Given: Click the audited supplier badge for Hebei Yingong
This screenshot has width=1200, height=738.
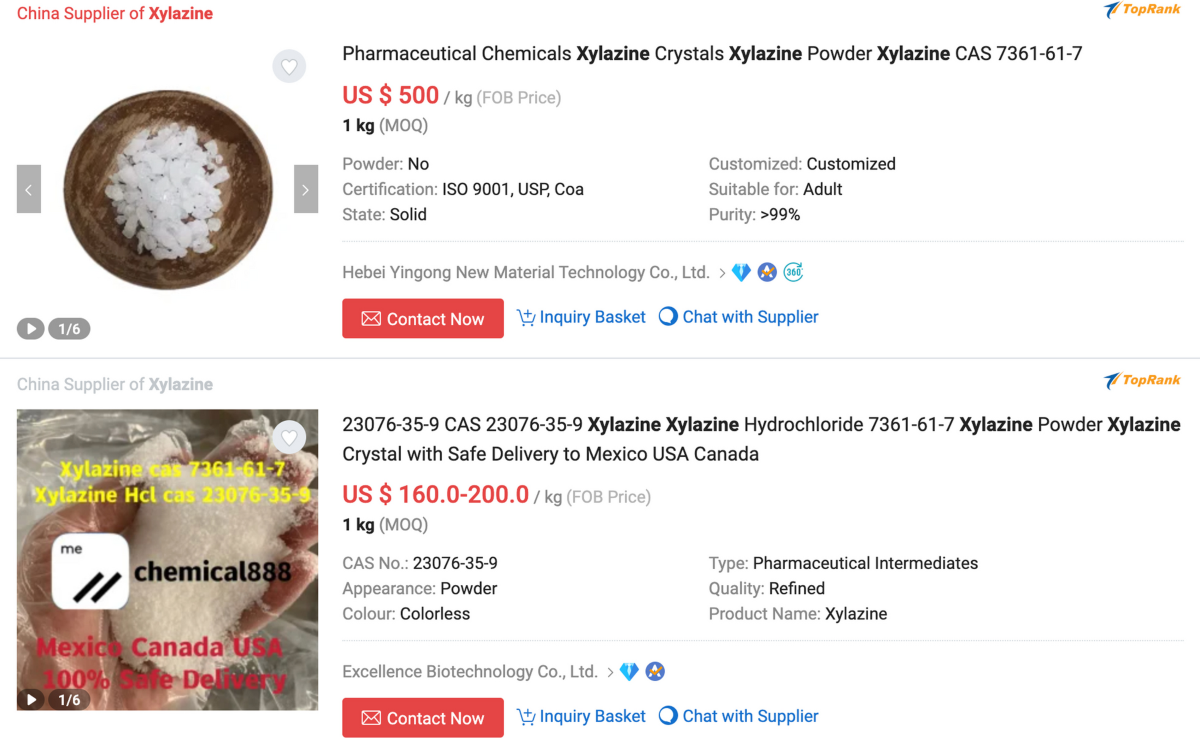Looking at the screenshot, I should [x=767, y=272].
